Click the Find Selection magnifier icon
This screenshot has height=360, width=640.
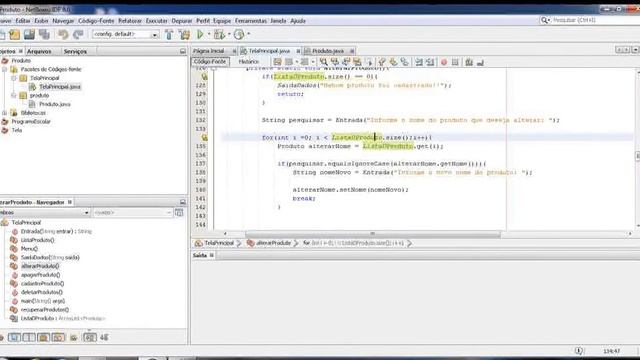click(323, 62)
